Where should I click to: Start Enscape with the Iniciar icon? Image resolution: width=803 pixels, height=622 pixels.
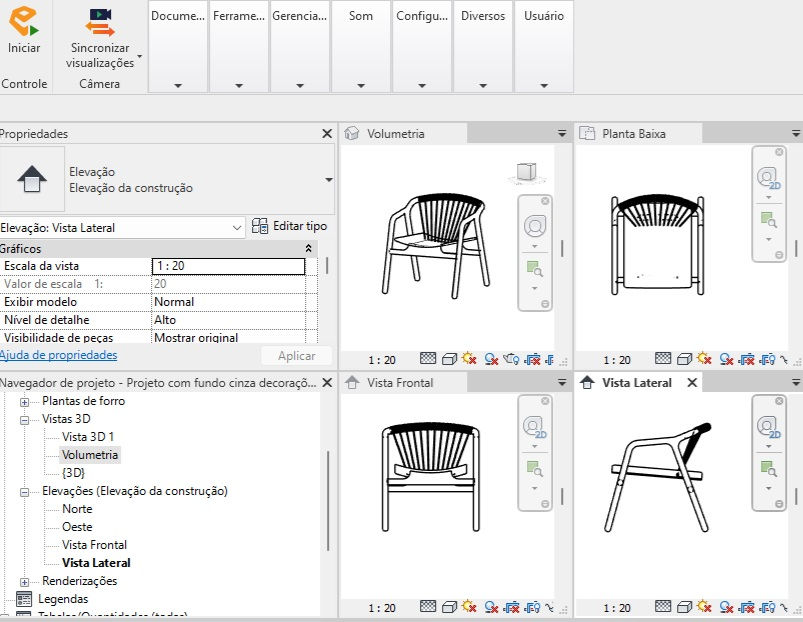coord(24,21)
